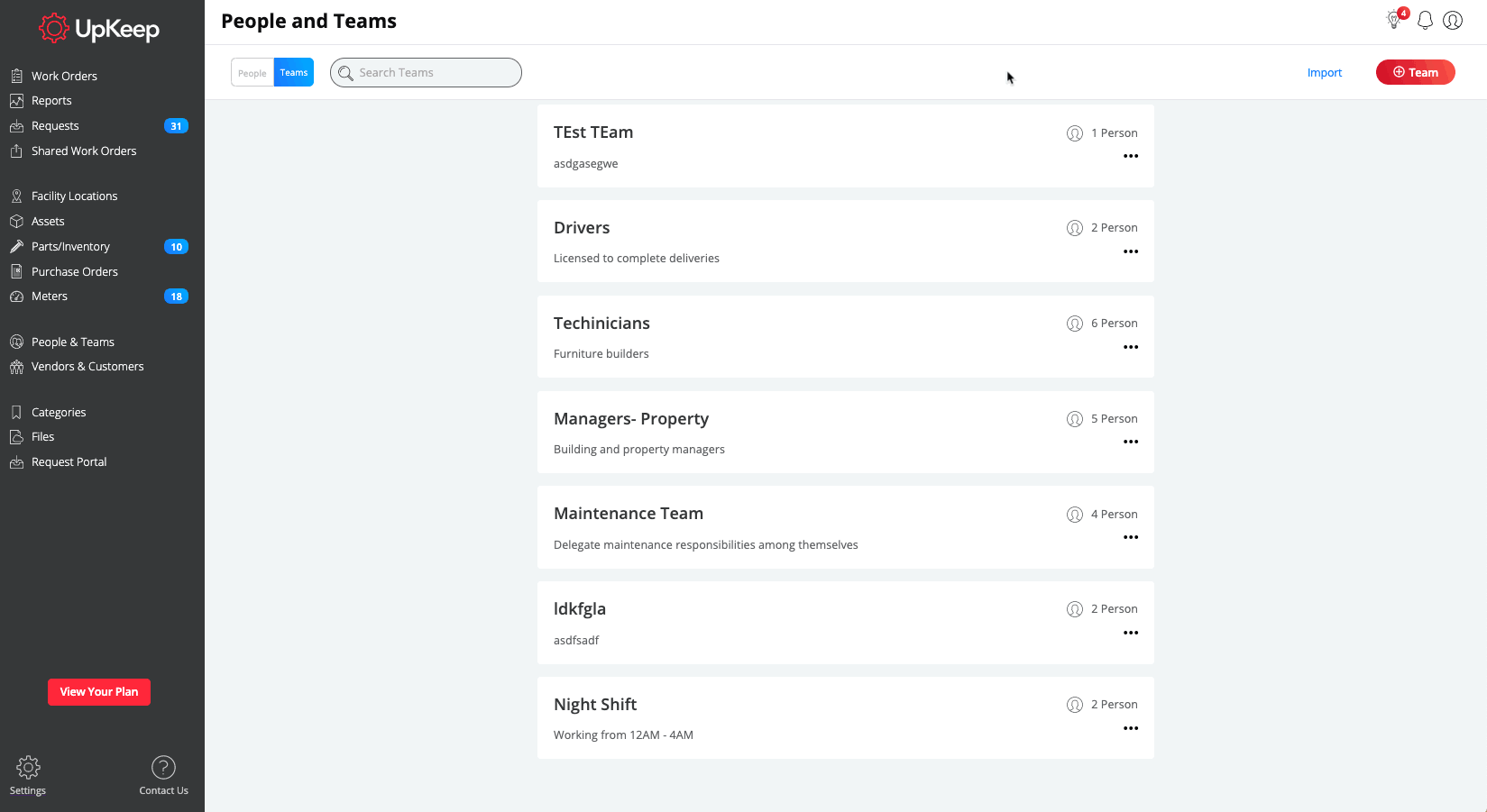Screen dimensions: 1487x812
Task: Open Vendors & Customers page
Action: click(87, 367)
